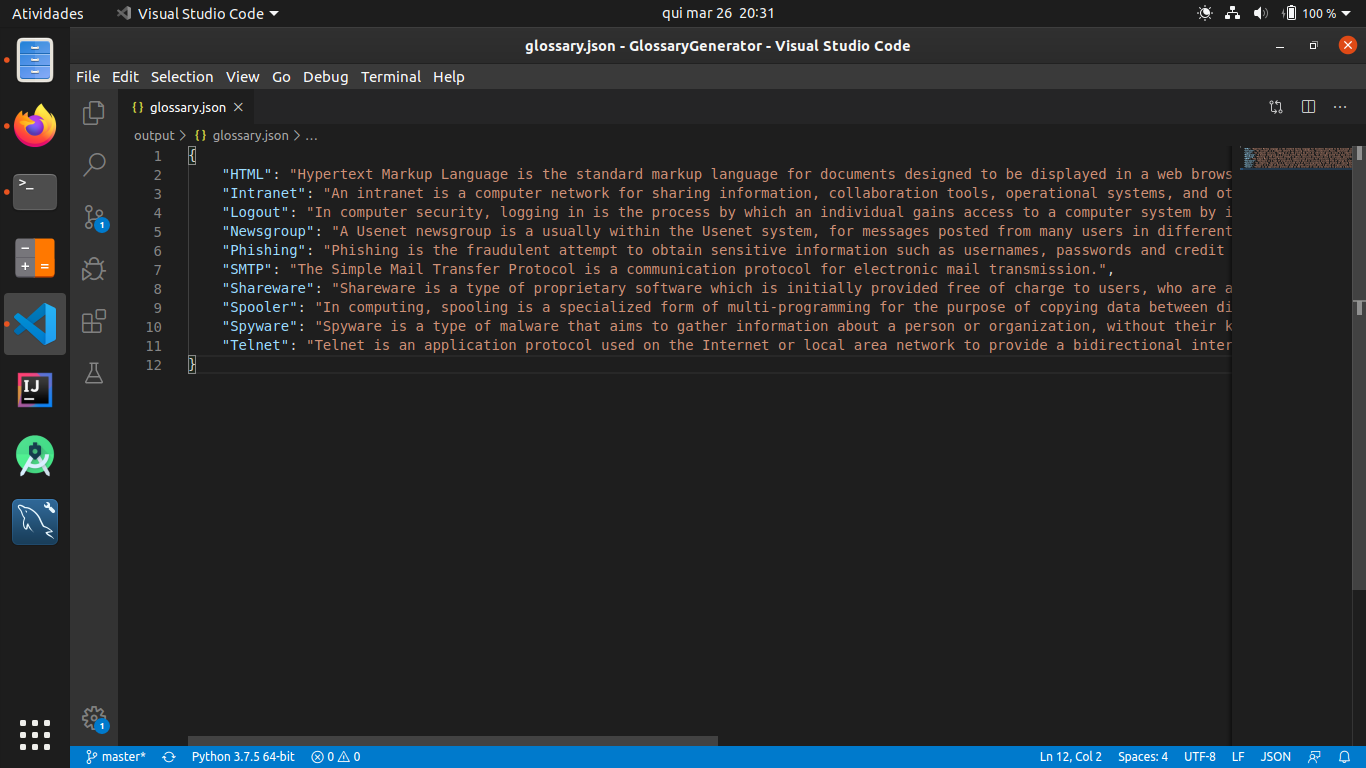Select Visual Studio Code dock icon
1366x768 pixels.
point(35,324)
